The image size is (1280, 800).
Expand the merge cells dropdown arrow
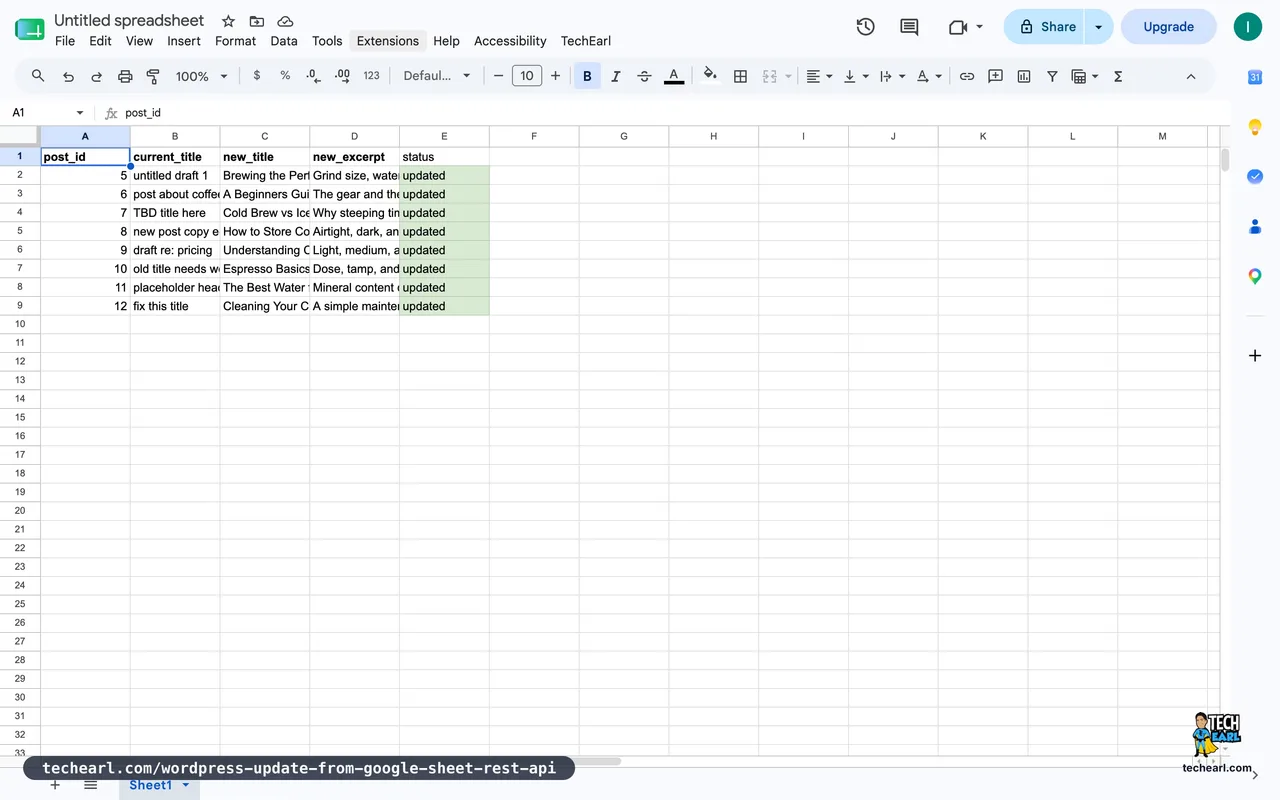point(788,76)
